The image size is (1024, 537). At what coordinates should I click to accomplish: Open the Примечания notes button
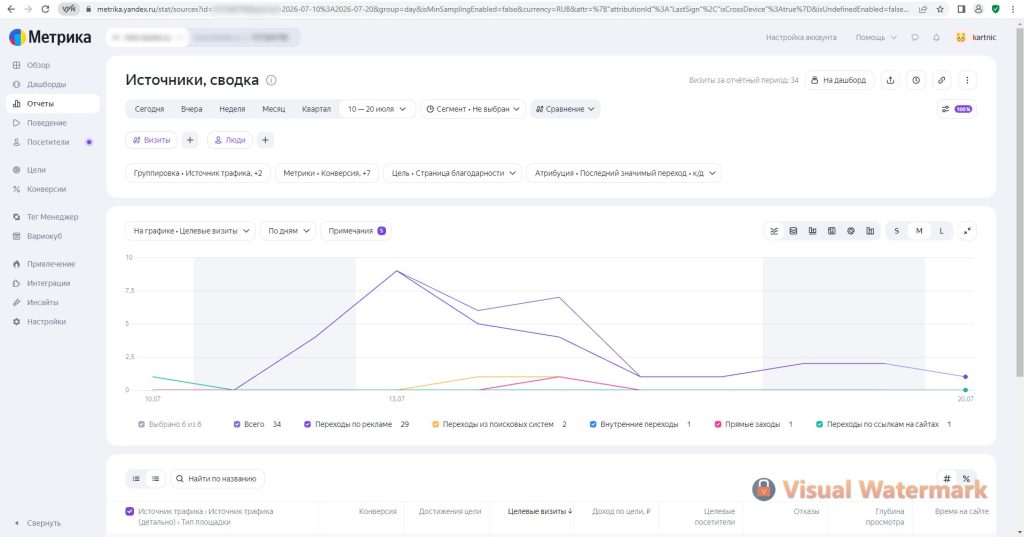(x=356, y=231)
